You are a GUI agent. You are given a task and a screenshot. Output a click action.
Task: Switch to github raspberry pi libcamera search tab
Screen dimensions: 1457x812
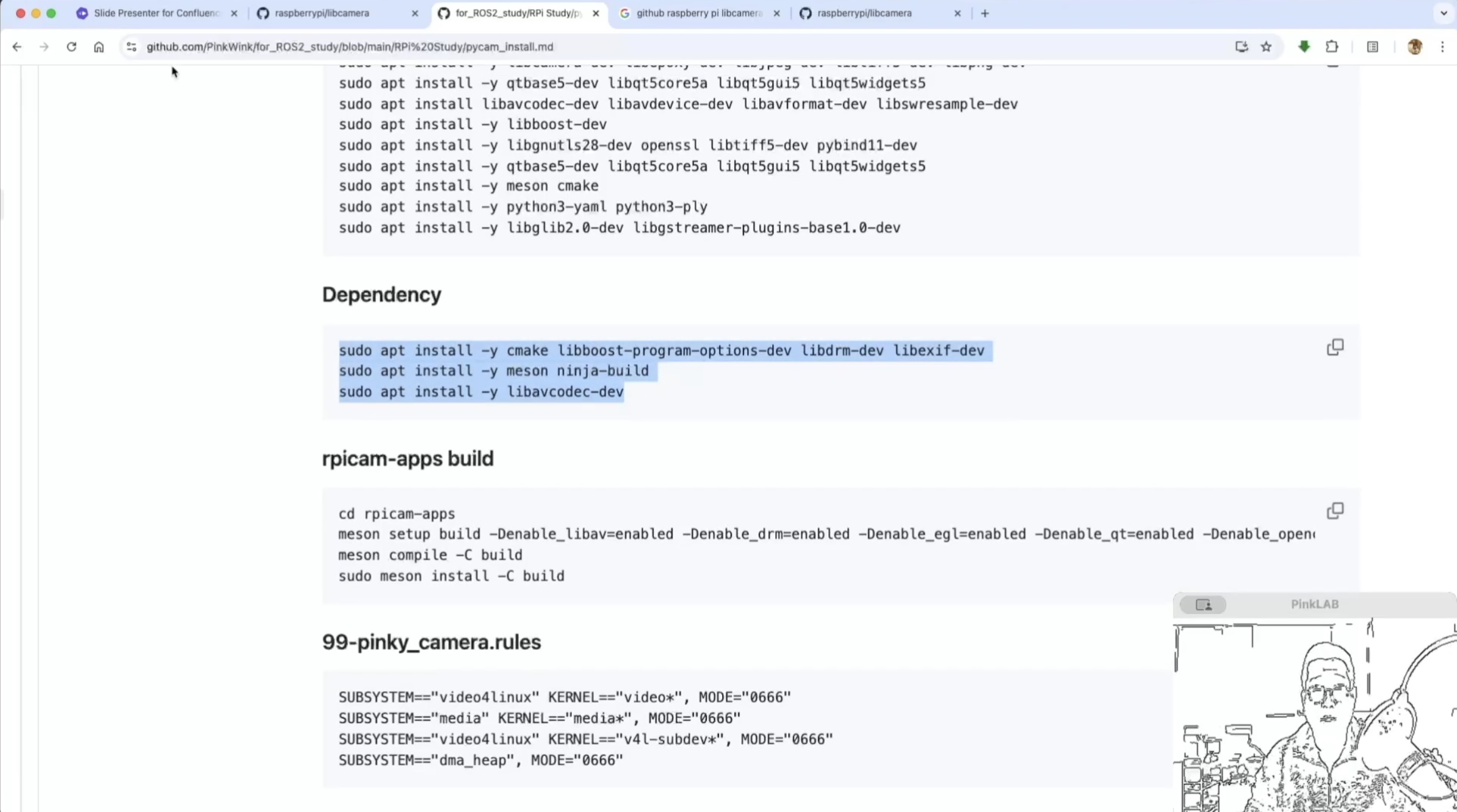coord(698,13)
